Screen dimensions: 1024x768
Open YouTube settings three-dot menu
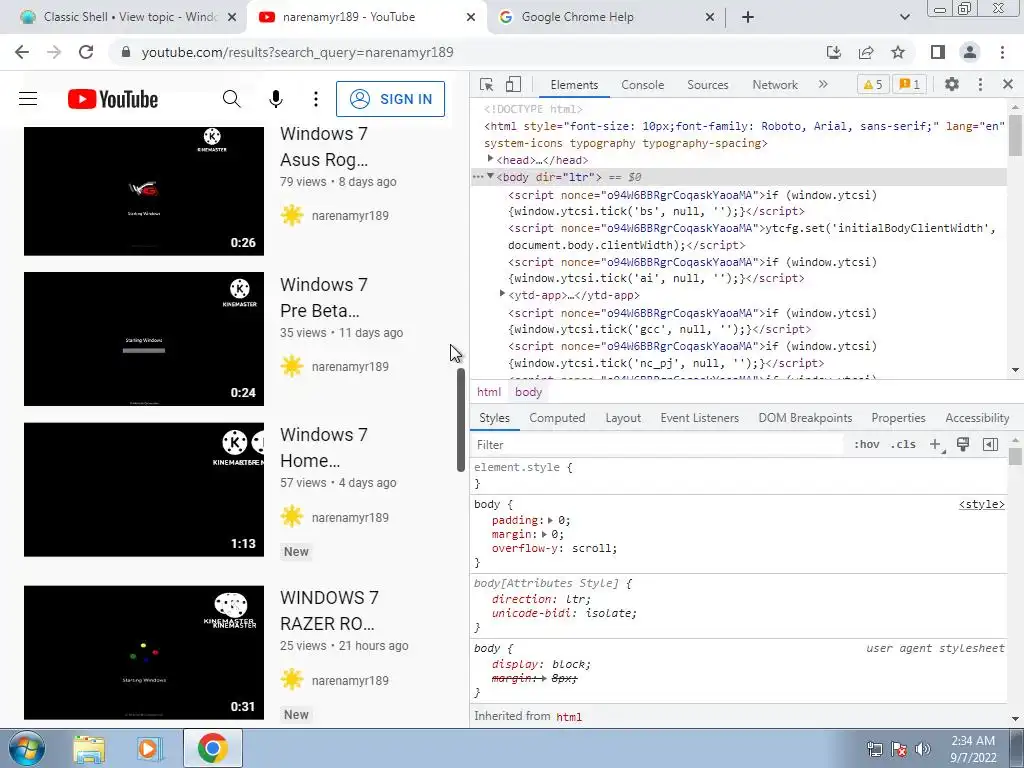tap(316, 99)
